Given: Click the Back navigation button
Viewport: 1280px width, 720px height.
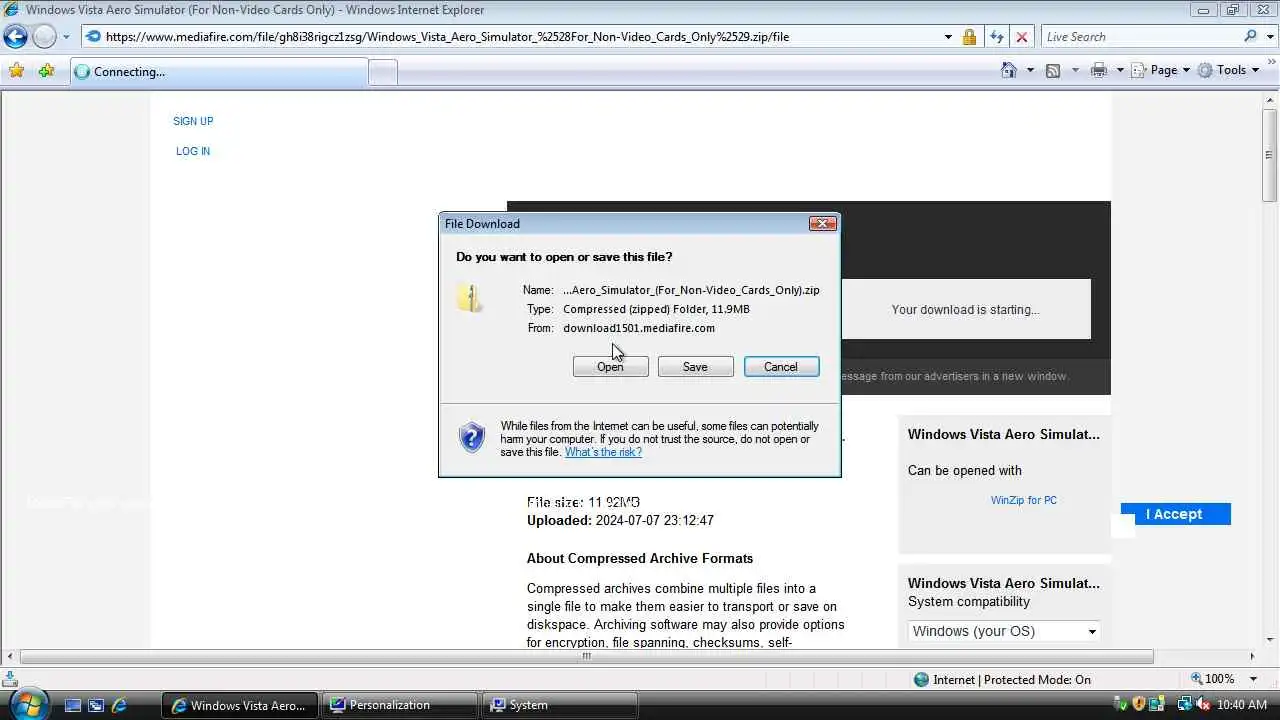Looking at the screenshot, I should click(x=15, y=37).
